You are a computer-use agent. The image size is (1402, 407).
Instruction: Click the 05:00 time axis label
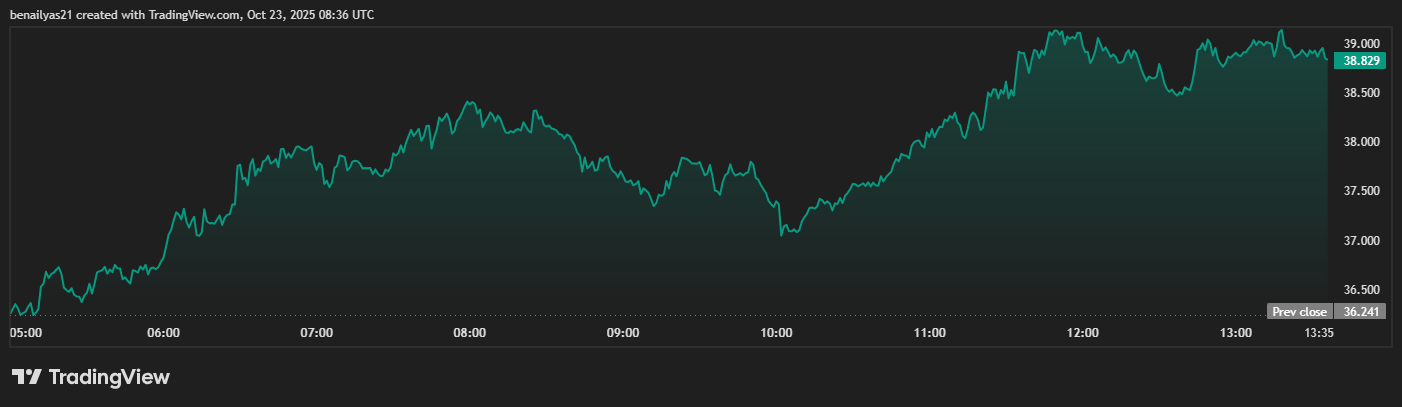[x=25, y=332]
